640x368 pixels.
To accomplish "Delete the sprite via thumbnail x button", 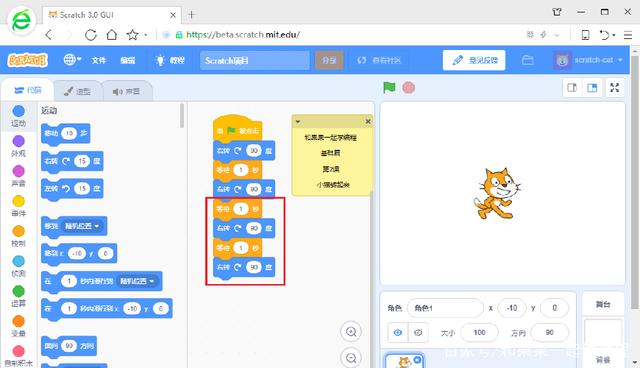I will coord(417,360).
